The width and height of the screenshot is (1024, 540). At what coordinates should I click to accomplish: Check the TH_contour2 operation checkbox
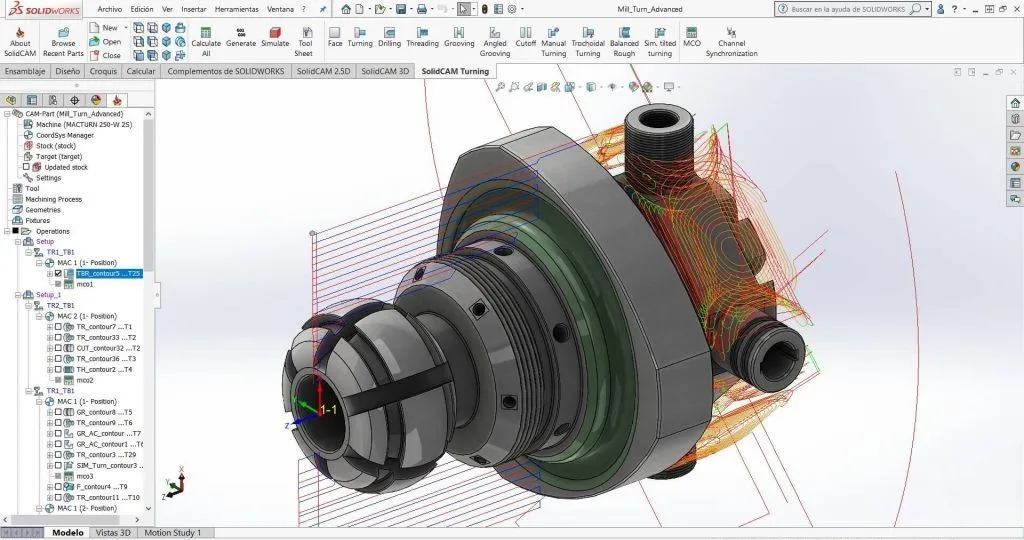[58, 370]
